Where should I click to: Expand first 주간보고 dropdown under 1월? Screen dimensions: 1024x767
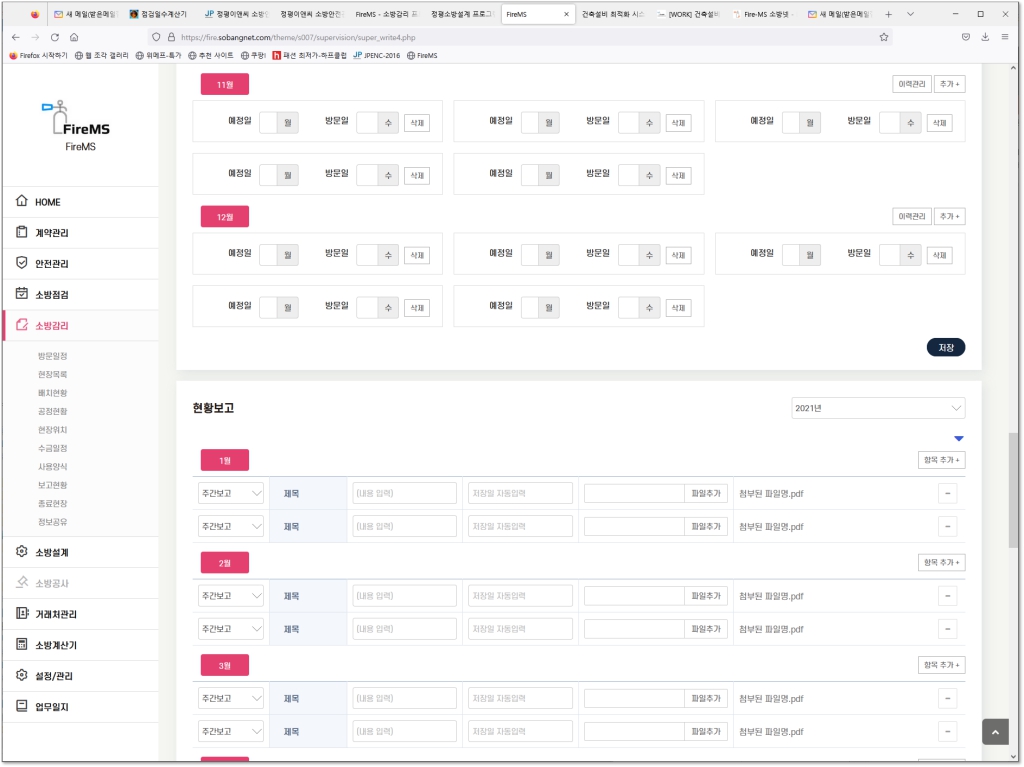(x=231, y=493)
